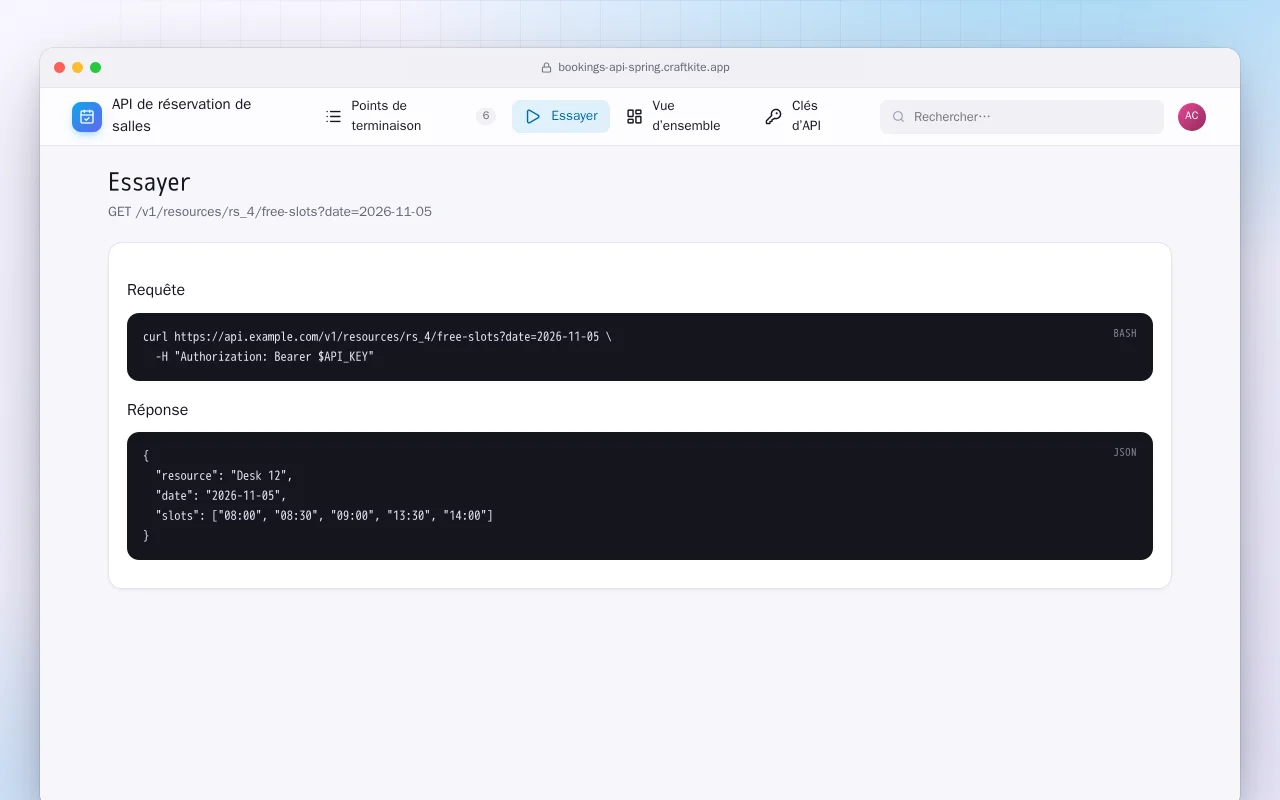Click the lock icon in address bar
The height and width of the screenshot is (800, 1280).
point(546,68)
